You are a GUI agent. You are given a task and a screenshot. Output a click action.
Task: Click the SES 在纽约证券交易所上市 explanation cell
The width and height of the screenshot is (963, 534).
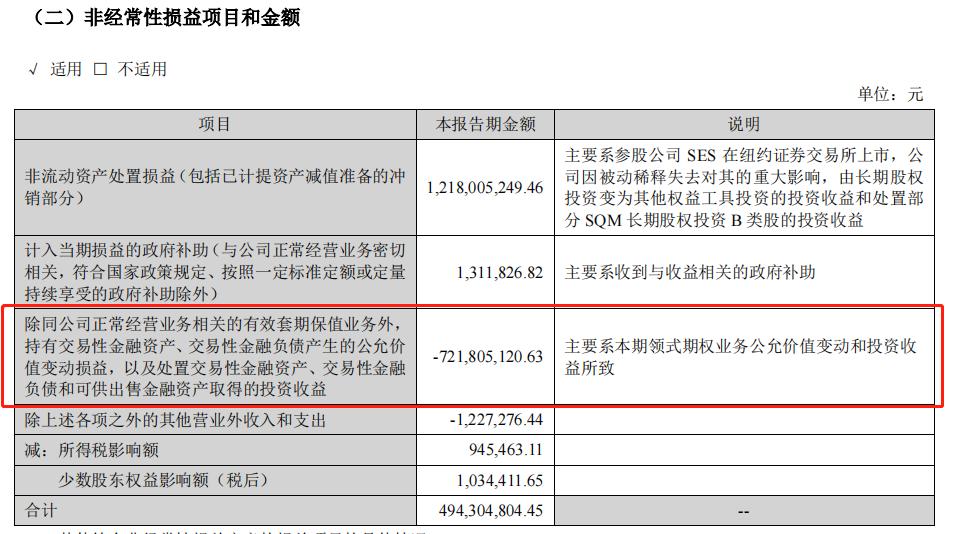tap(744, 187)
